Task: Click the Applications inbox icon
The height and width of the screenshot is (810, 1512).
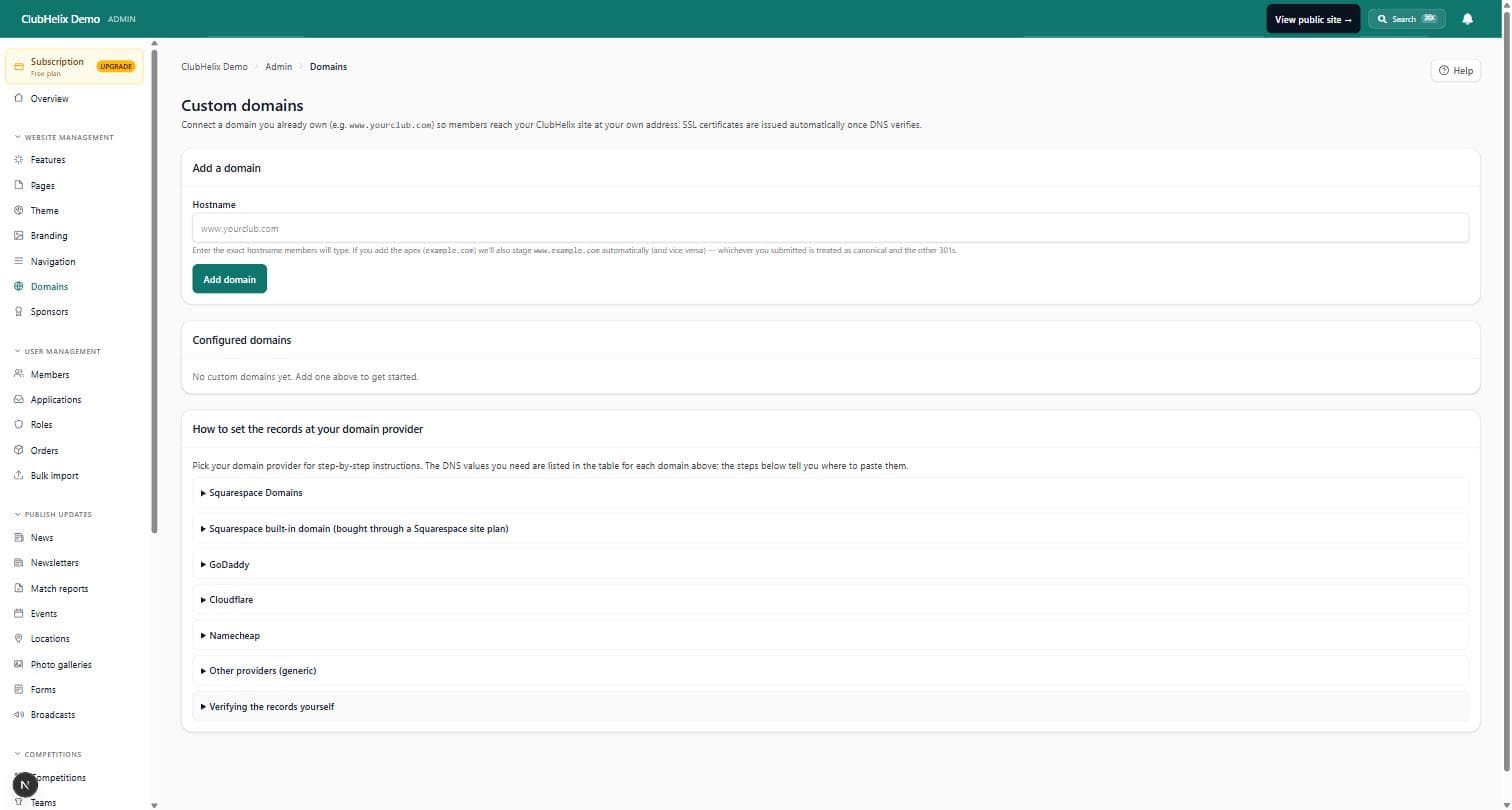Action: point(19,399)
